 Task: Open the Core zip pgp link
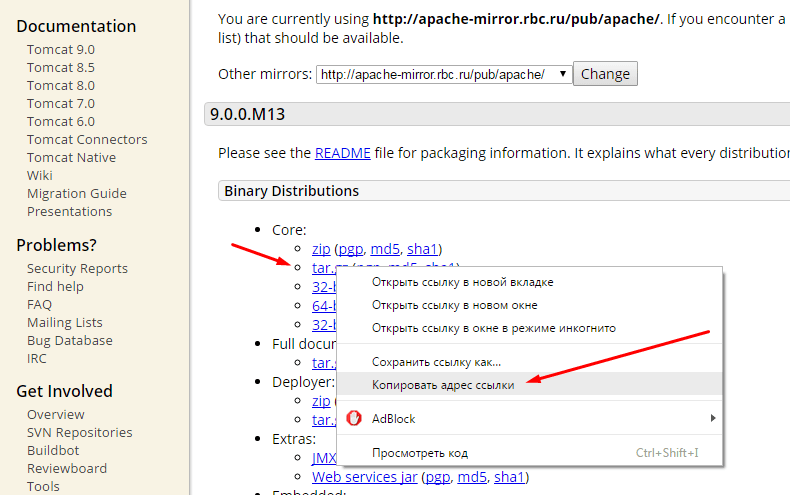[x=351, y=249]
